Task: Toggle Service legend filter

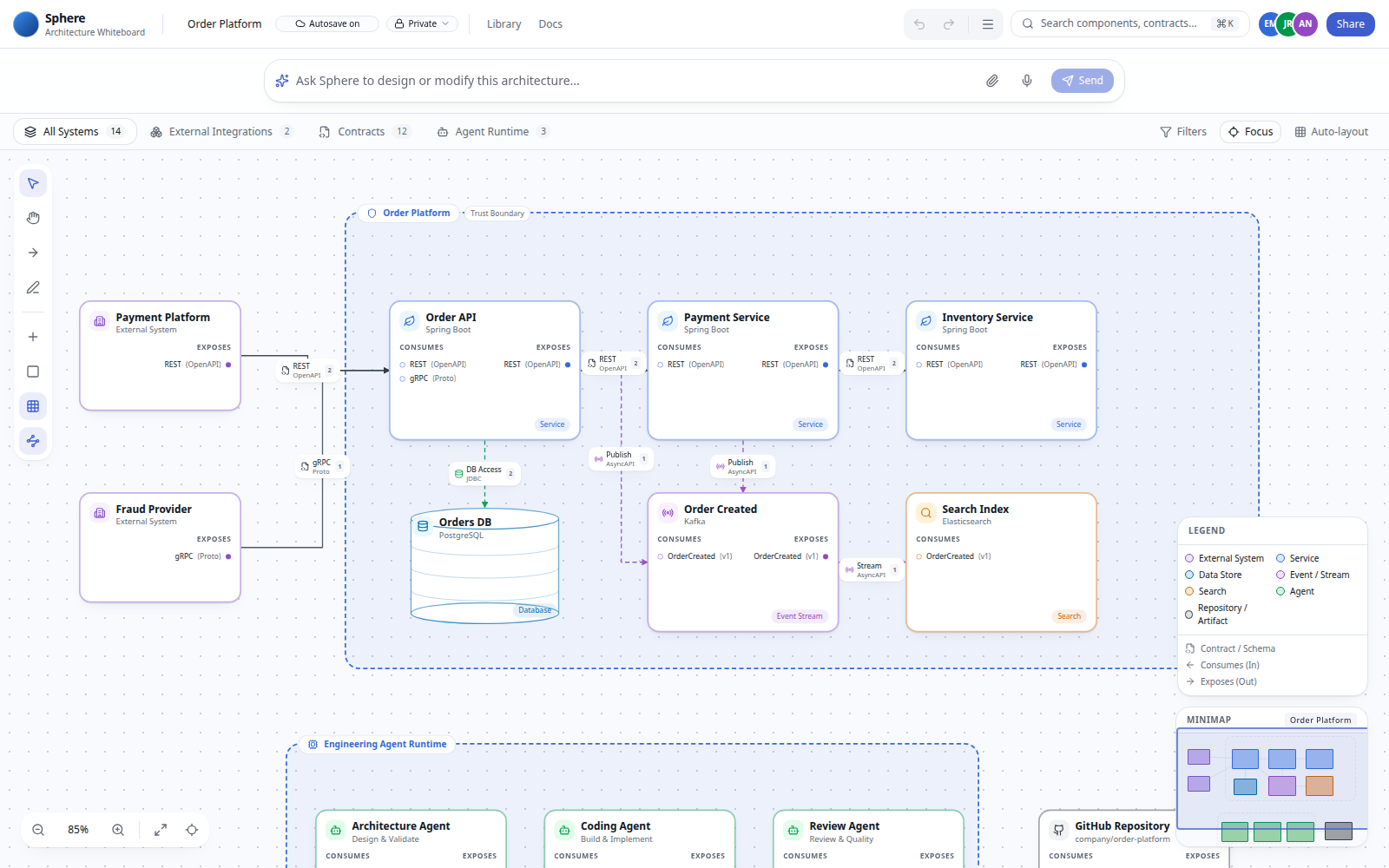Action: tap(1297, 558)
